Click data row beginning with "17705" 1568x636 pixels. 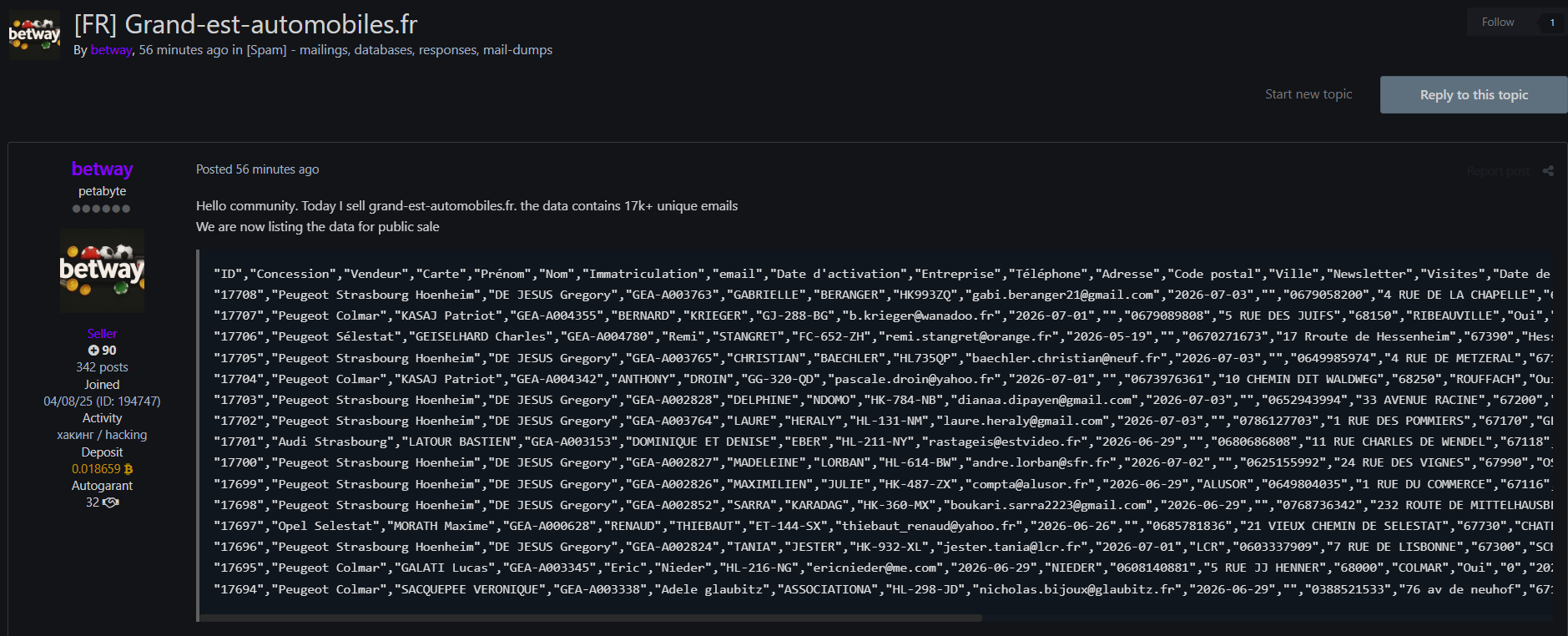882,358
